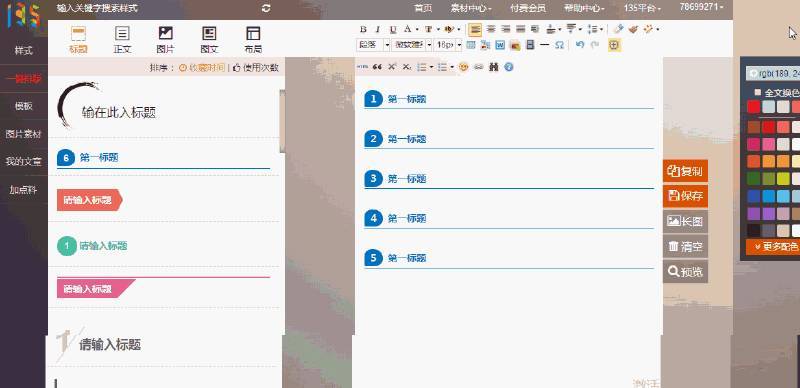Insert an emoticon with smiley icon

(x=463, y=67)
